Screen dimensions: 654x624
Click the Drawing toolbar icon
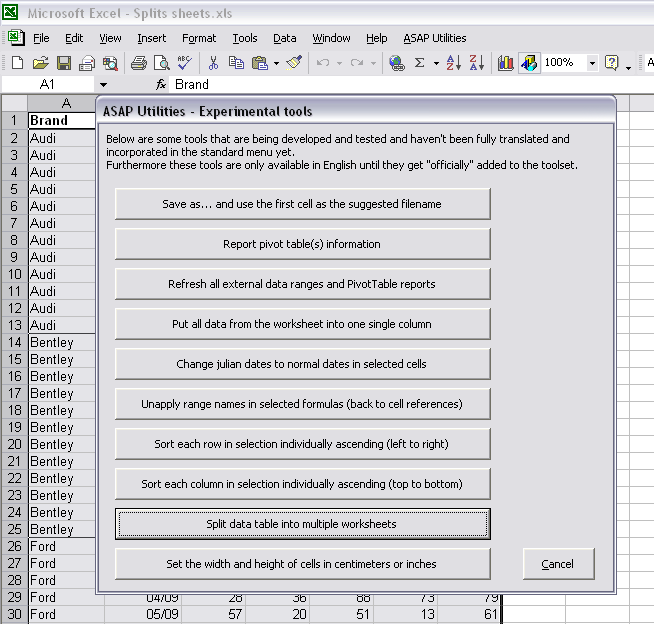click(529, 63)
